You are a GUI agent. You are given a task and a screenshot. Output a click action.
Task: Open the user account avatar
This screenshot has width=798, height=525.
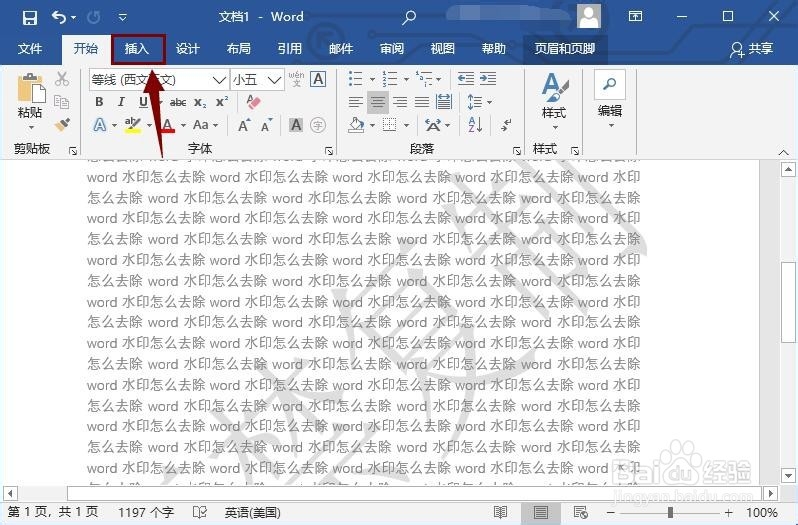pos(589,16)
